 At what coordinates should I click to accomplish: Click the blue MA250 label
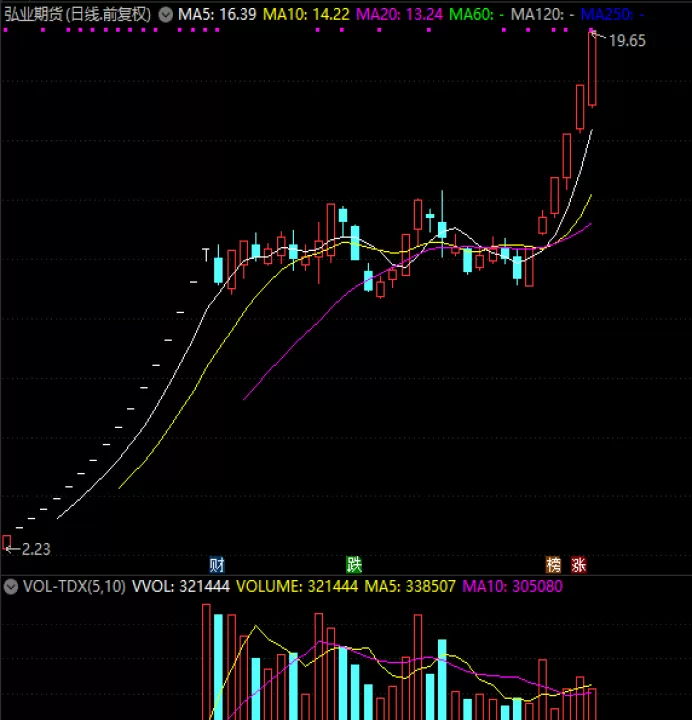612,15
